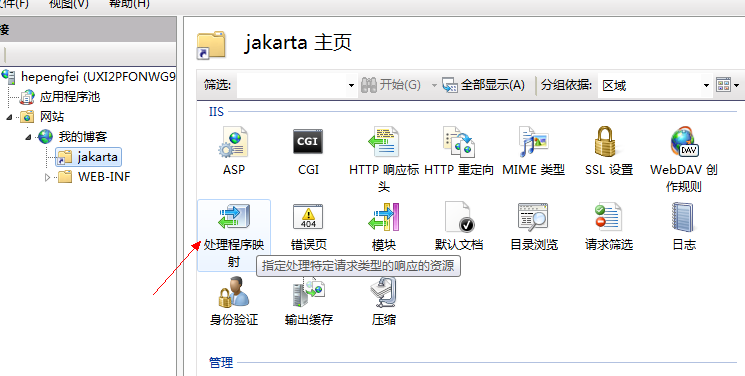The height and width of the screenshot is (376, 745).
Task: Open 身份验证 feature icon
Action: pyautogui.click(x=234, y=292)
